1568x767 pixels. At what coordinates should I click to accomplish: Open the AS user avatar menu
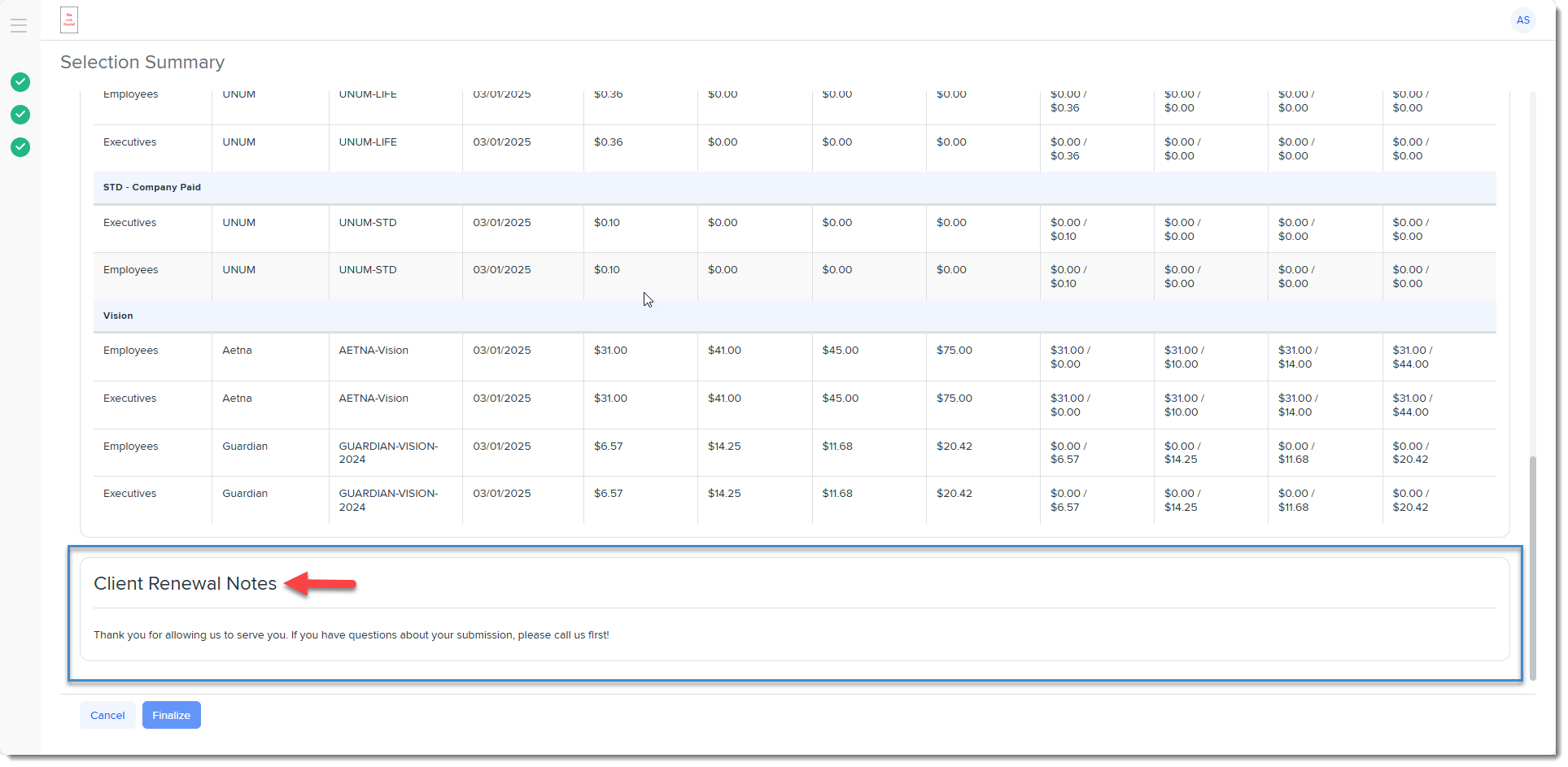coord(1522,20)
